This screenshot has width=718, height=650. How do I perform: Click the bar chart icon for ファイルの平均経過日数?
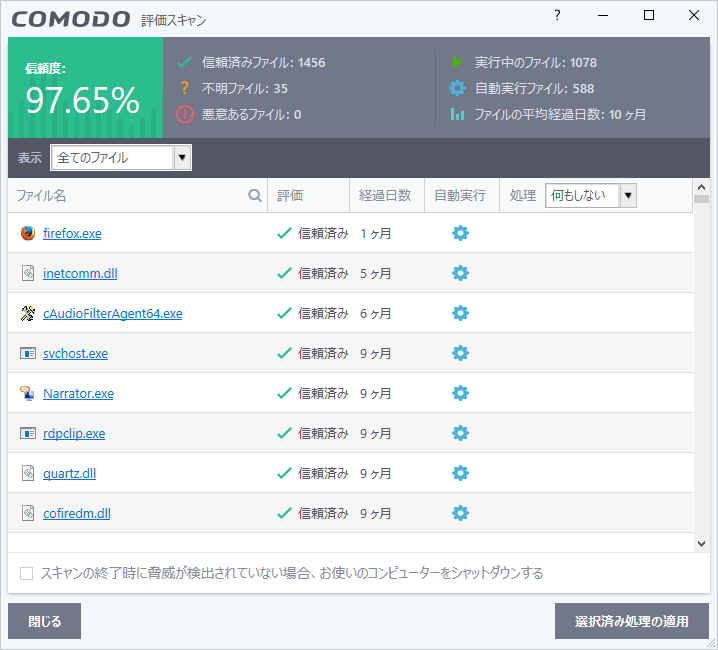point(457,114)
